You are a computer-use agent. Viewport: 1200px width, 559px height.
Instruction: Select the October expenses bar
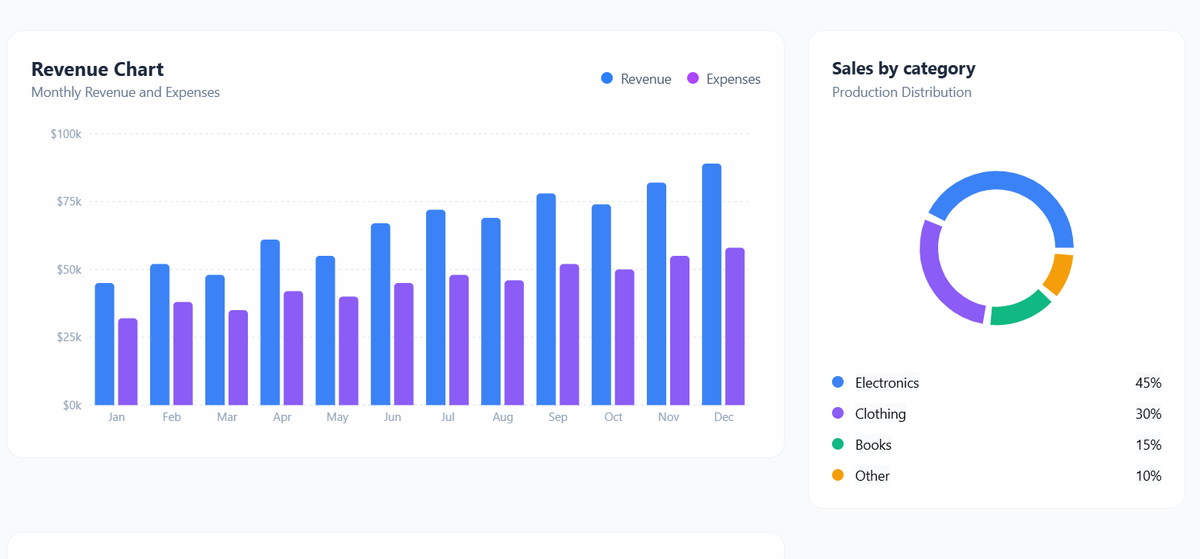click(x=624, y=337)
